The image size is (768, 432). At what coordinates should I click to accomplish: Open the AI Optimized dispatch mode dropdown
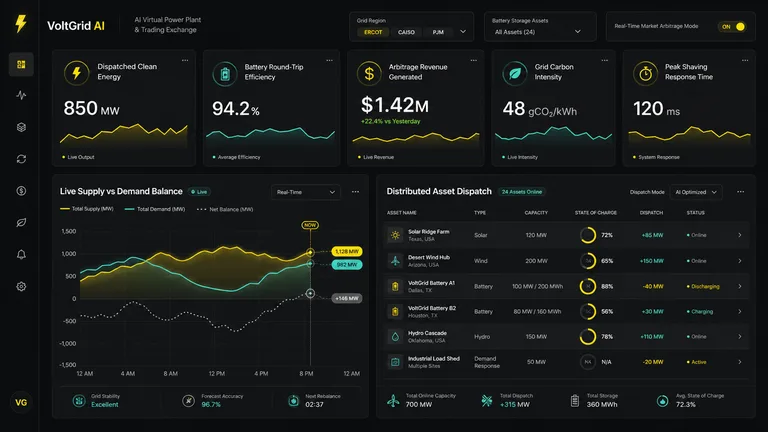point(696,192)
